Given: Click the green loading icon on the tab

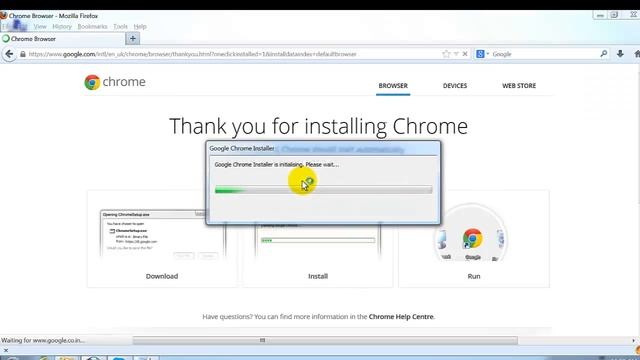Looking at the screenshot, I should point(6,39).
